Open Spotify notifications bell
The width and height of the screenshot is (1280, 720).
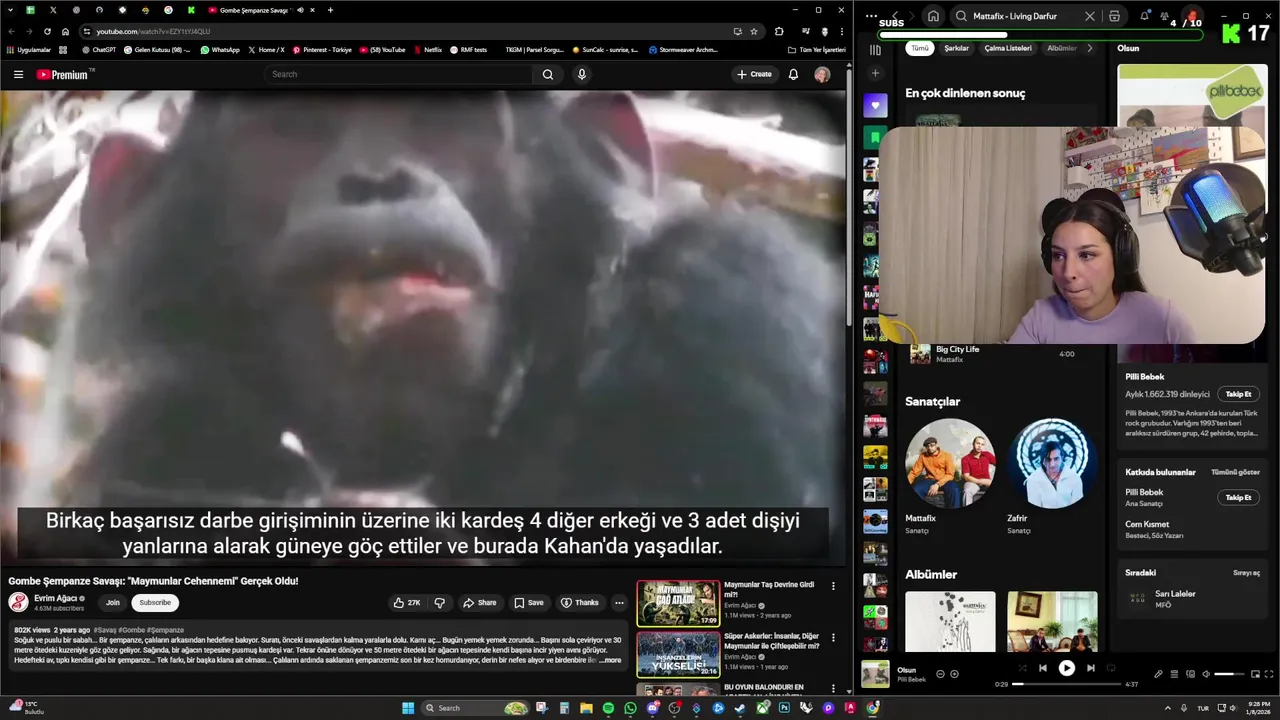pos(1145,16)
